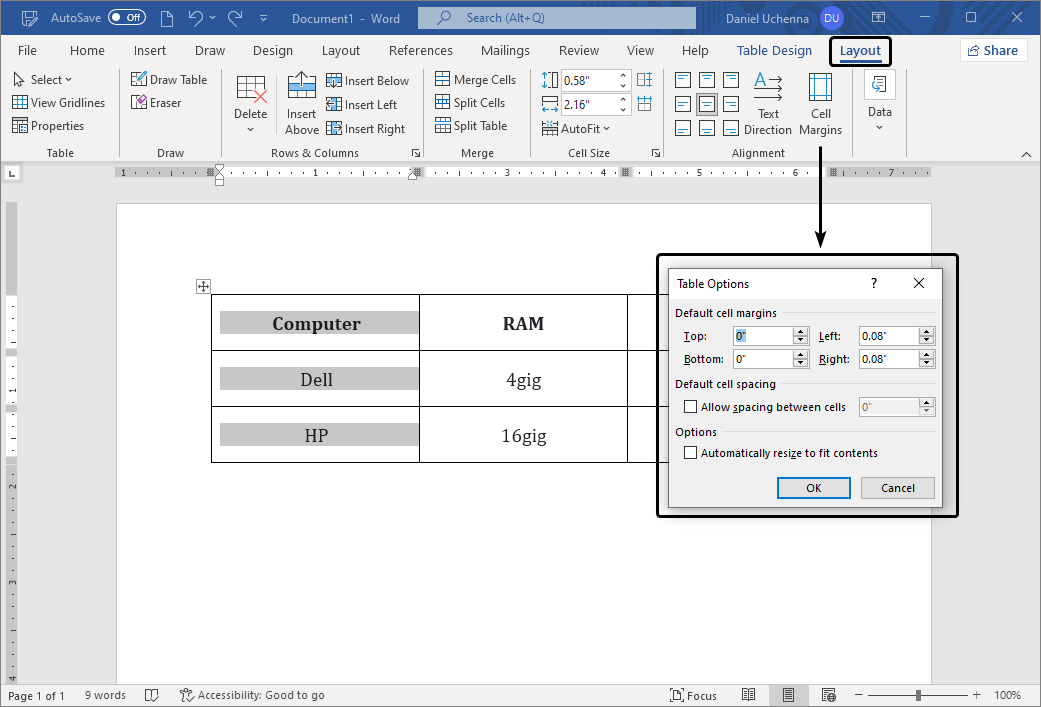
Task: Check Automatically resize to fit contents
Action: (690, 453)
